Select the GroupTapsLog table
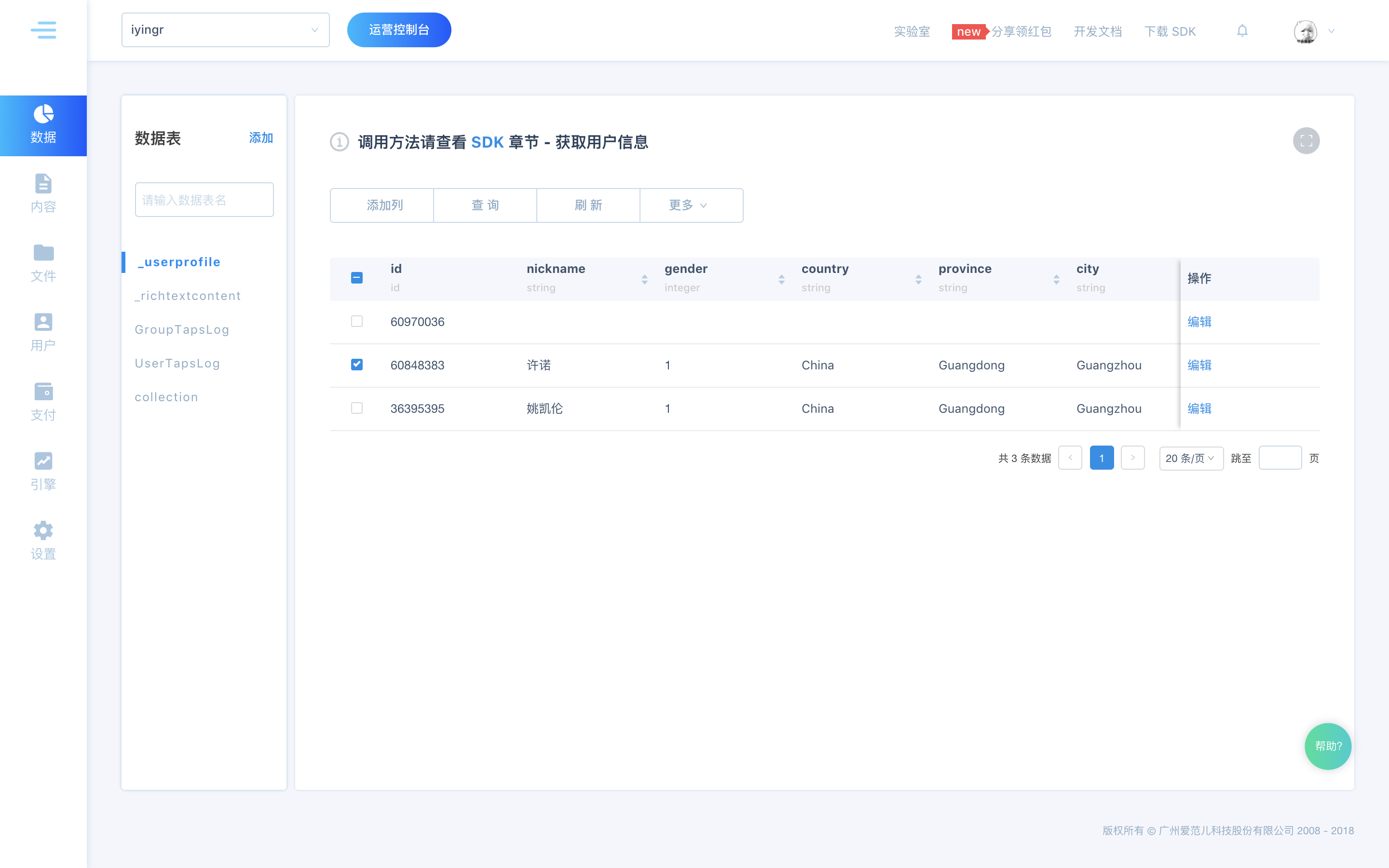The width and height of the screenshot is (1389, 868). pyautogui.click(x=182, y=329)
